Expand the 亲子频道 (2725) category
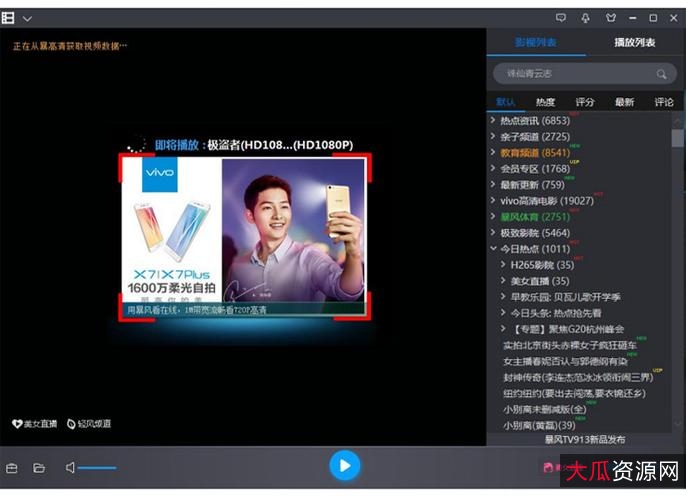The width and height of the screenshot is (686, 500). [493, 136]
